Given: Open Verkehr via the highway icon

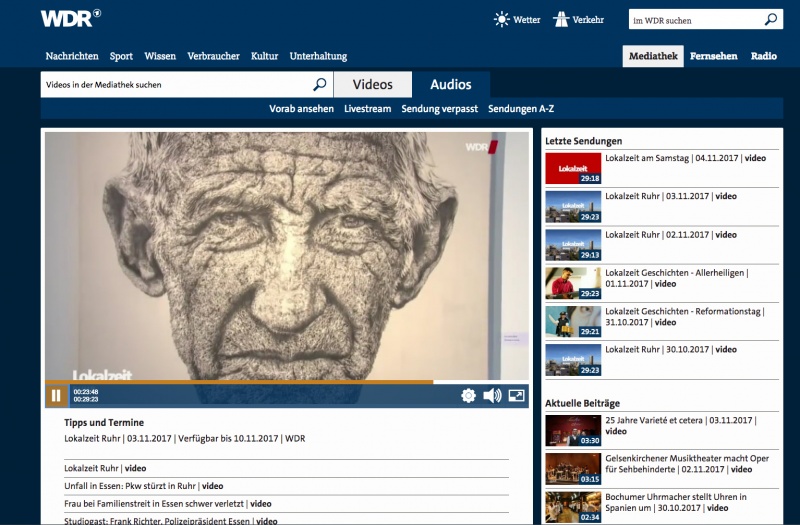Looking at the screenshot, I should pyautogui.click(x=561, y=19).
